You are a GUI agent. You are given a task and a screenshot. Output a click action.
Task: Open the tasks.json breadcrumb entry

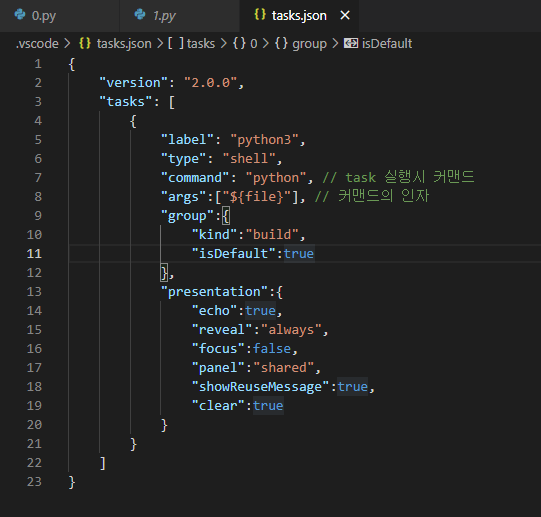(x=124, y=43)
